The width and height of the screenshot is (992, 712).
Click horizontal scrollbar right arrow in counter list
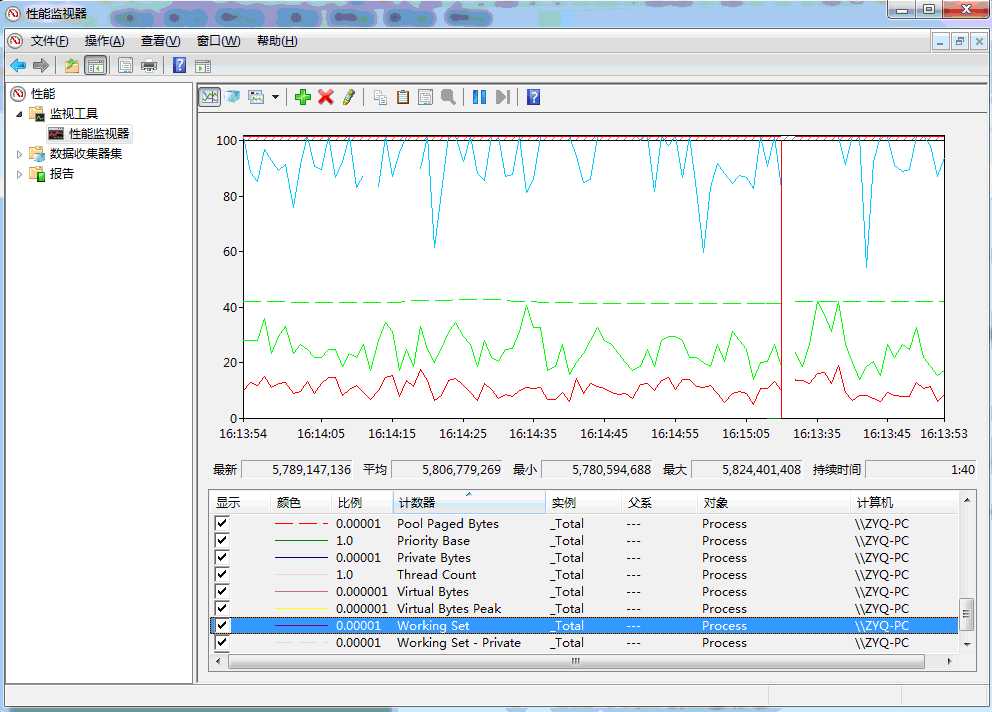pos(949,661)
